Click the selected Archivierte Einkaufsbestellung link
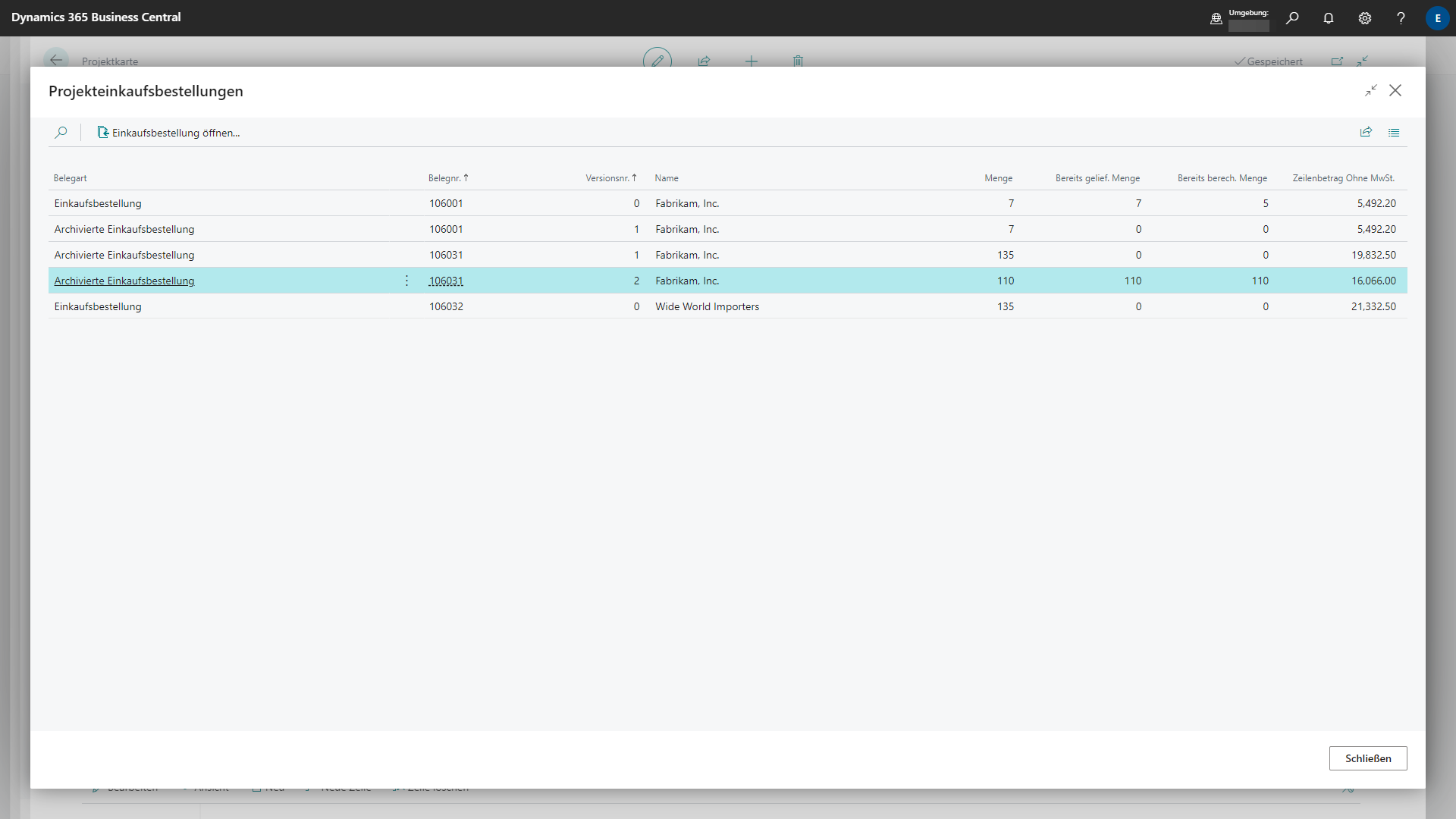The height and width of the screenshot is (819, 1456). [x=124, y=281]
